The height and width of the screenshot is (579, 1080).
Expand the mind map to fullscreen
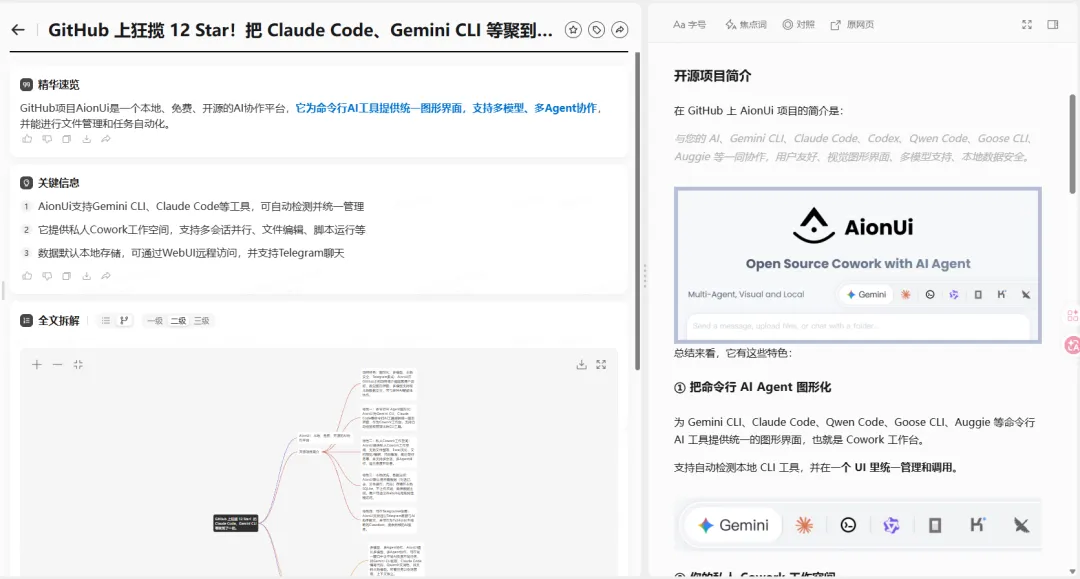point(601,365)
